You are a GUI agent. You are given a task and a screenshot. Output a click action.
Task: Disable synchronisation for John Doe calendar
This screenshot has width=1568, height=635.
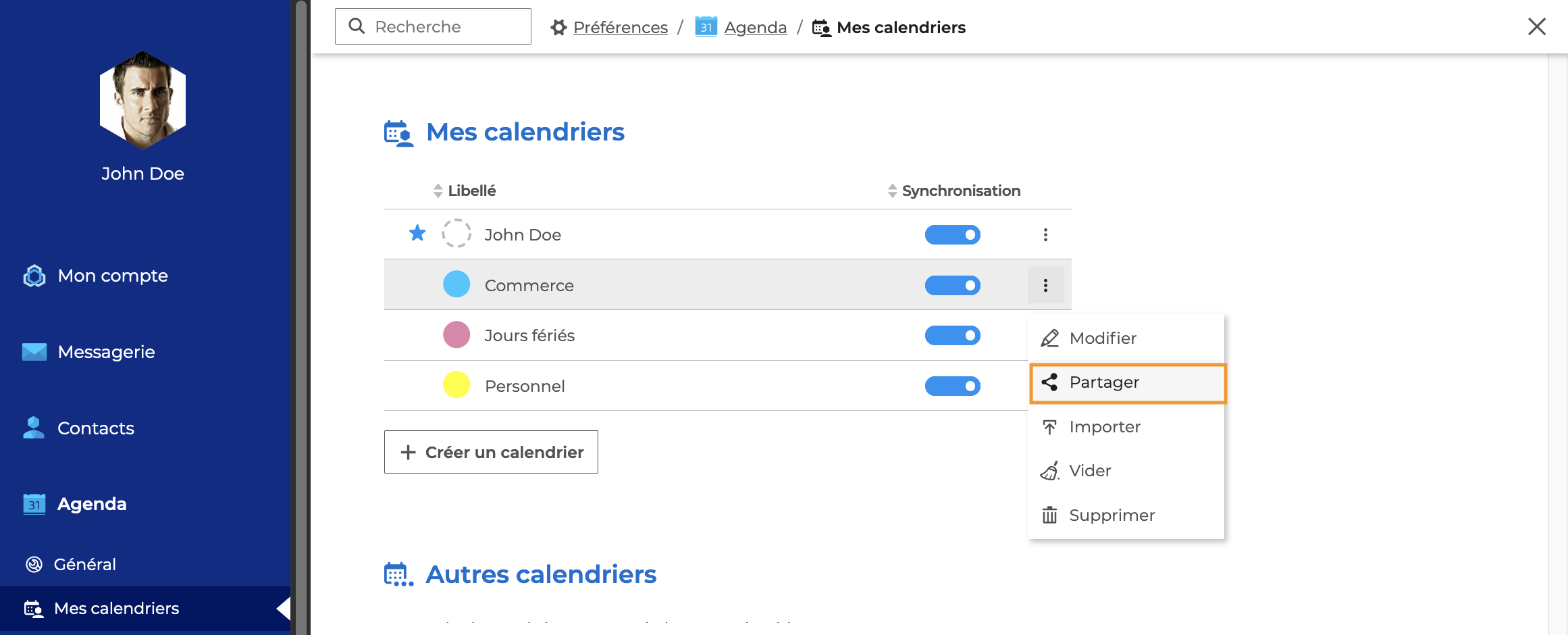pos(952,235)
